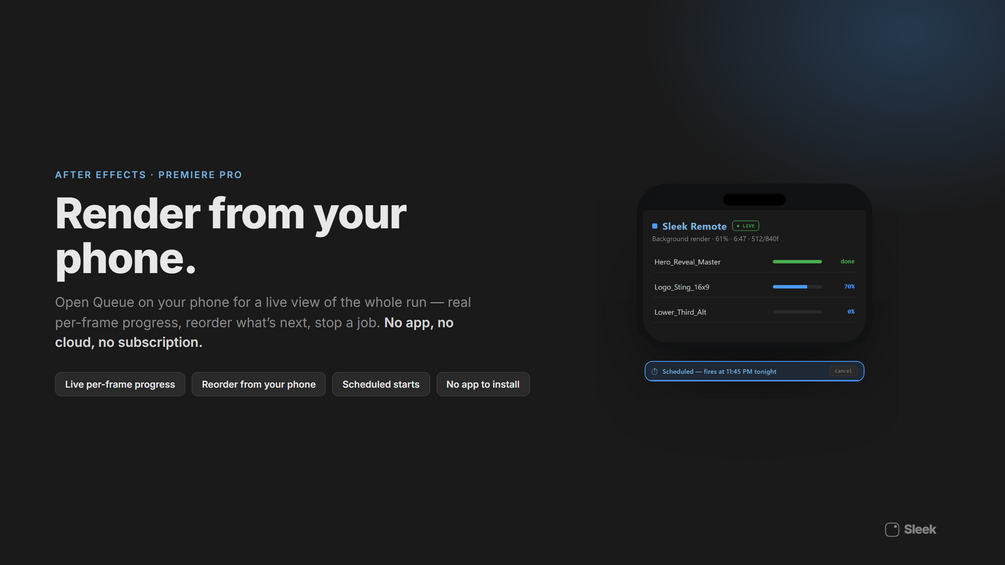The image size is (1005, 565).
Task: Click the phone mockup's notch pill
Action: 754,200
